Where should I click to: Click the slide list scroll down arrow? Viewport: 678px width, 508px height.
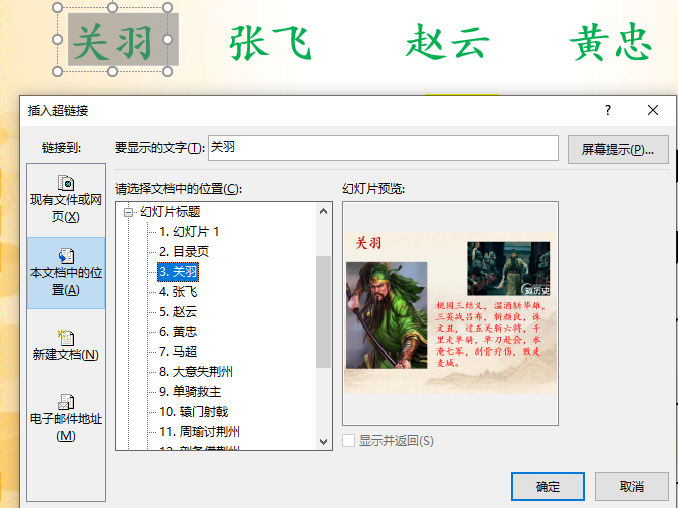point(323,441)
